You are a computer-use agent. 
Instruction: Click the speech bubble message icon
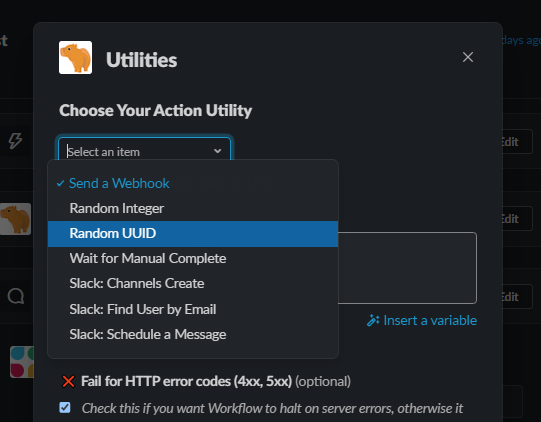(x=16, y=296)
